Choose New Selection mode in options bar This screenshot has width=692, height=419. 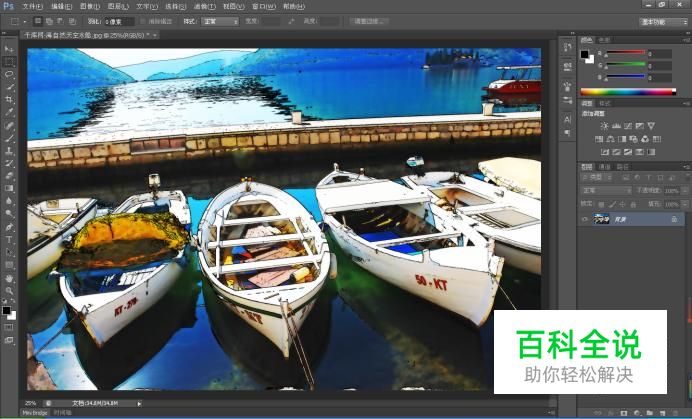pyautogui.click(x=38, y=21)
